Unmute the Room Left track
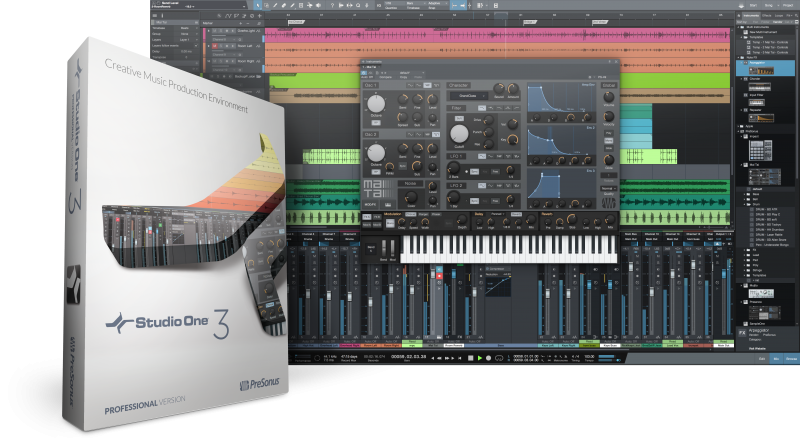The image size is (800, 445). (215, 46)
